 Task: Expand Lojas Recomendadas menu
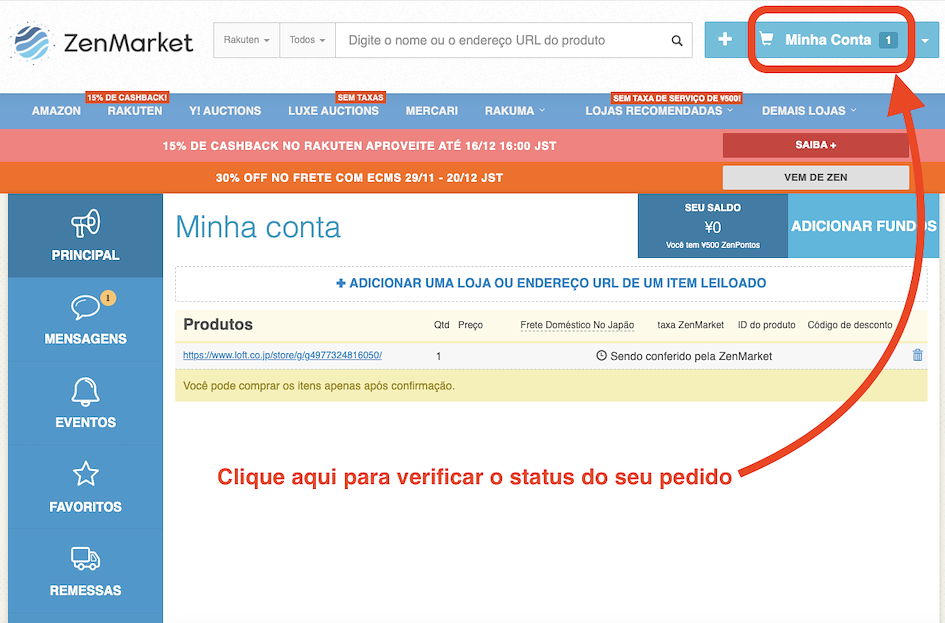(x=659, y=111)
